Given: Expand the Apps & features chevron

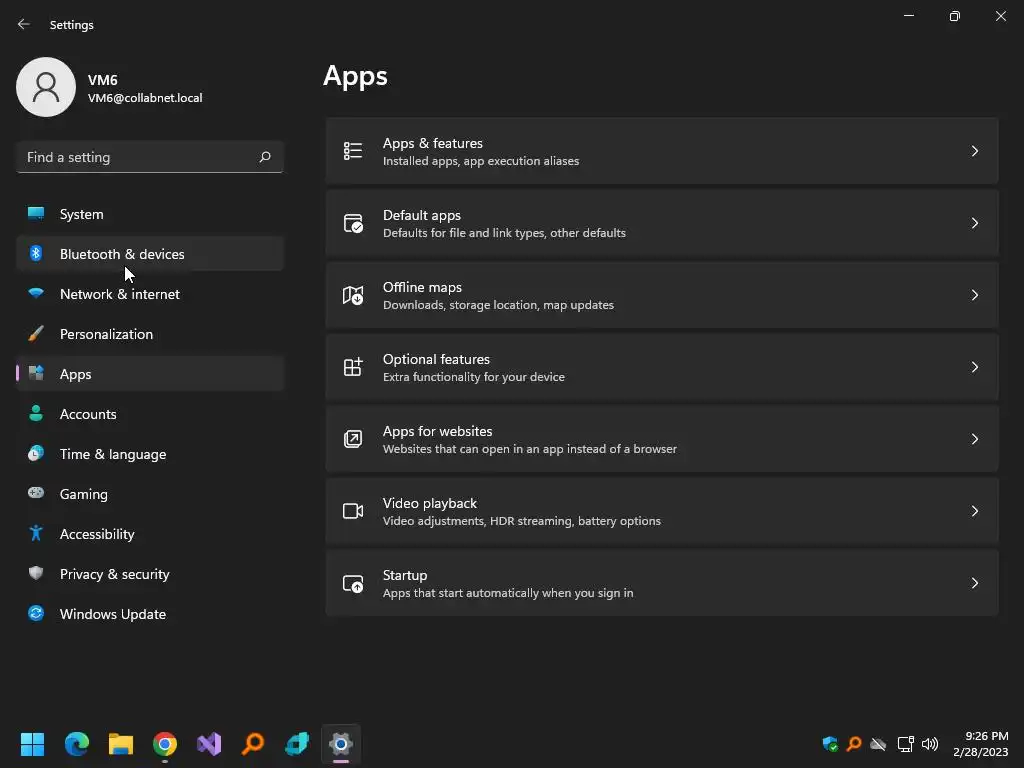Looking at the screenshot, I should pyautogui.click(x=974, y=151).
